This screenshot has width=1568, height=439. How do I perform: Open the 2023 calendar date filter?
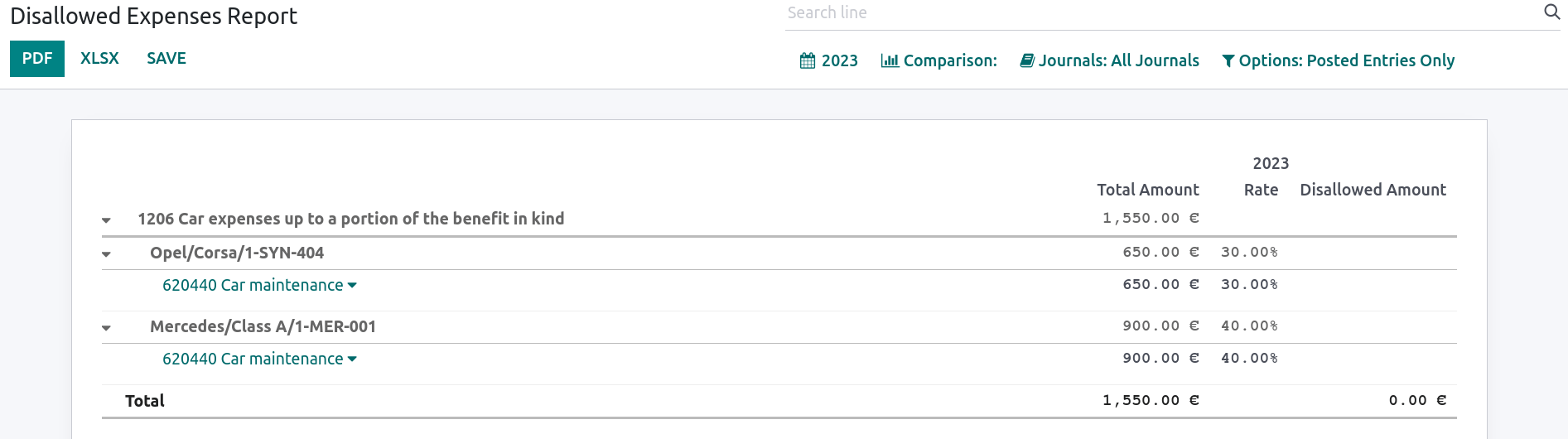point(828,60)
